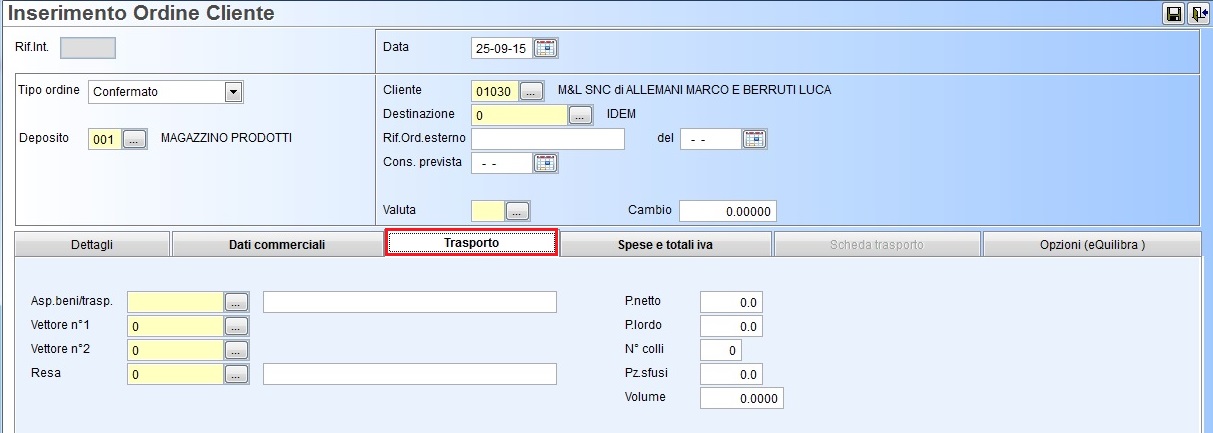Click the Vettore n°1 field
Image resolution: width=1213 pixels, height=433 pixels.
[175, 326]
